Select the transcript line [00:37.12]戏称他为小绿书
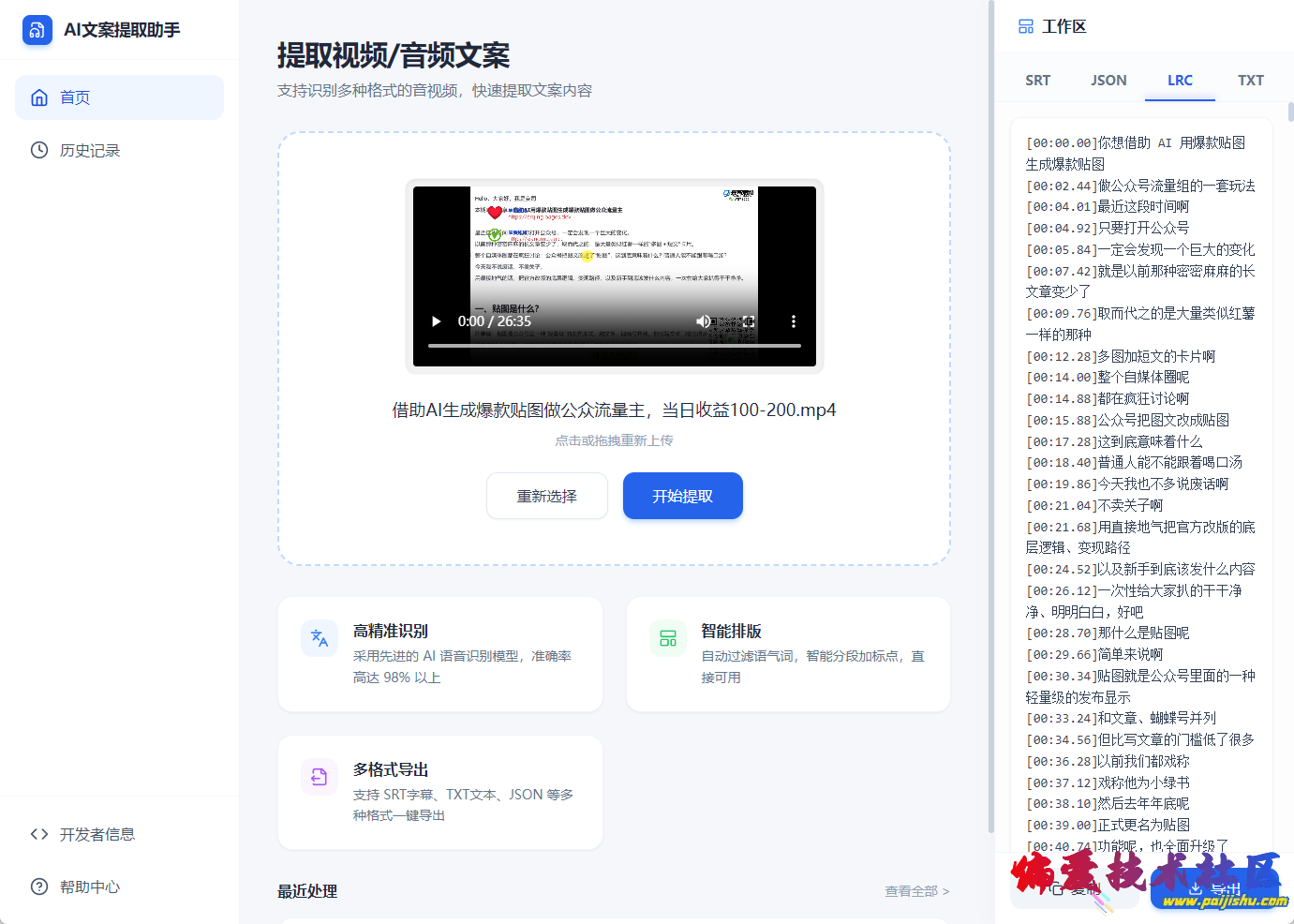Screen dimensions: 1294x924 coord(1108,782)
